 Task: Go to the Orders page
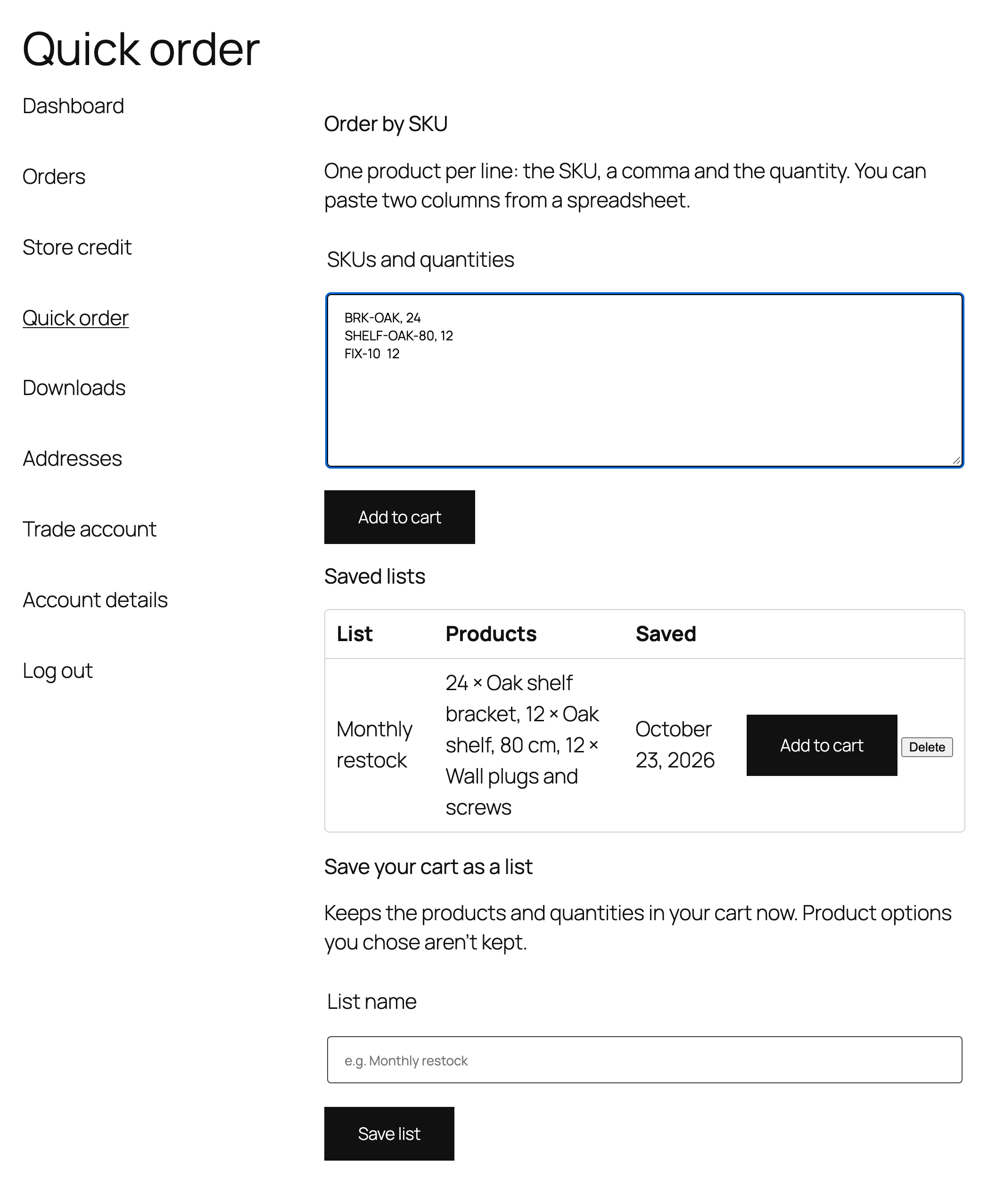[x=53, y=176]
